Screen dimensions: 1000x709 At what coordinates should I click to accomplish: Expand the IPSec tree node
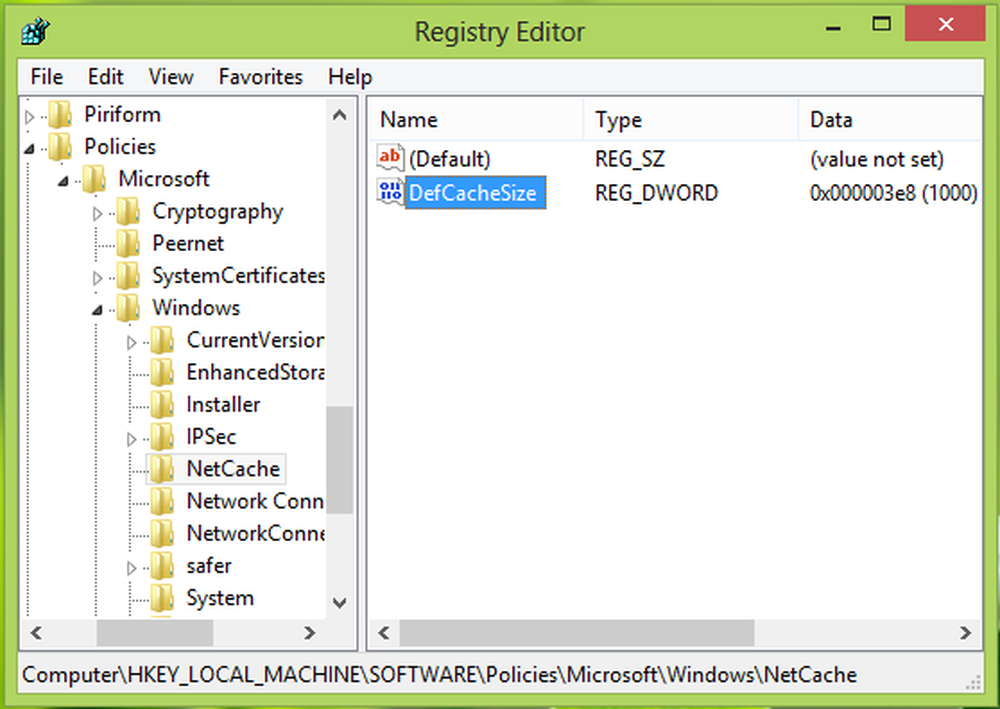point(131,438)
